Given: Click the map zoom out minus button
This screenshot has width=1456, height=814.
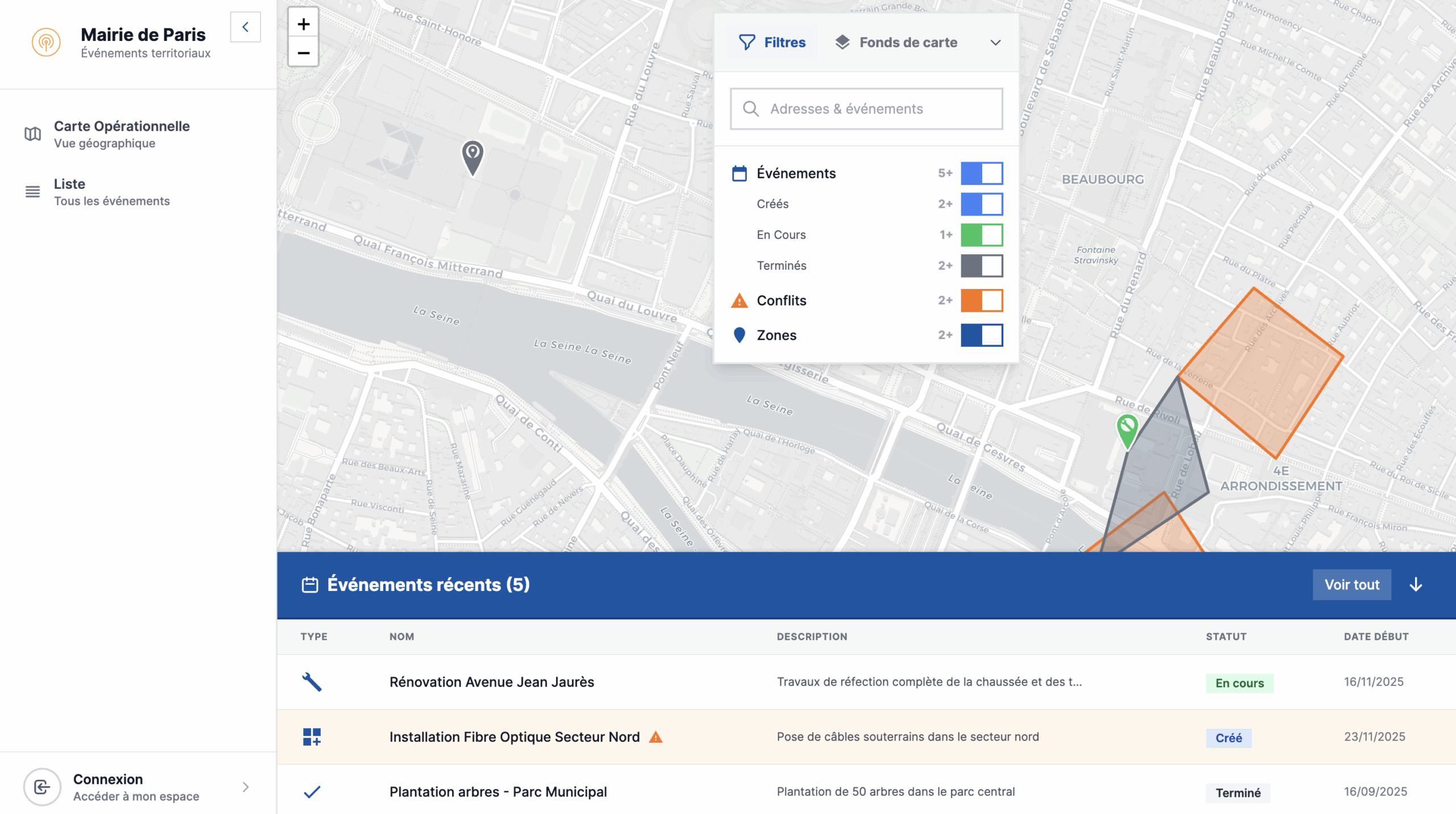Looking at the screenshot, I should coord(303,53).
